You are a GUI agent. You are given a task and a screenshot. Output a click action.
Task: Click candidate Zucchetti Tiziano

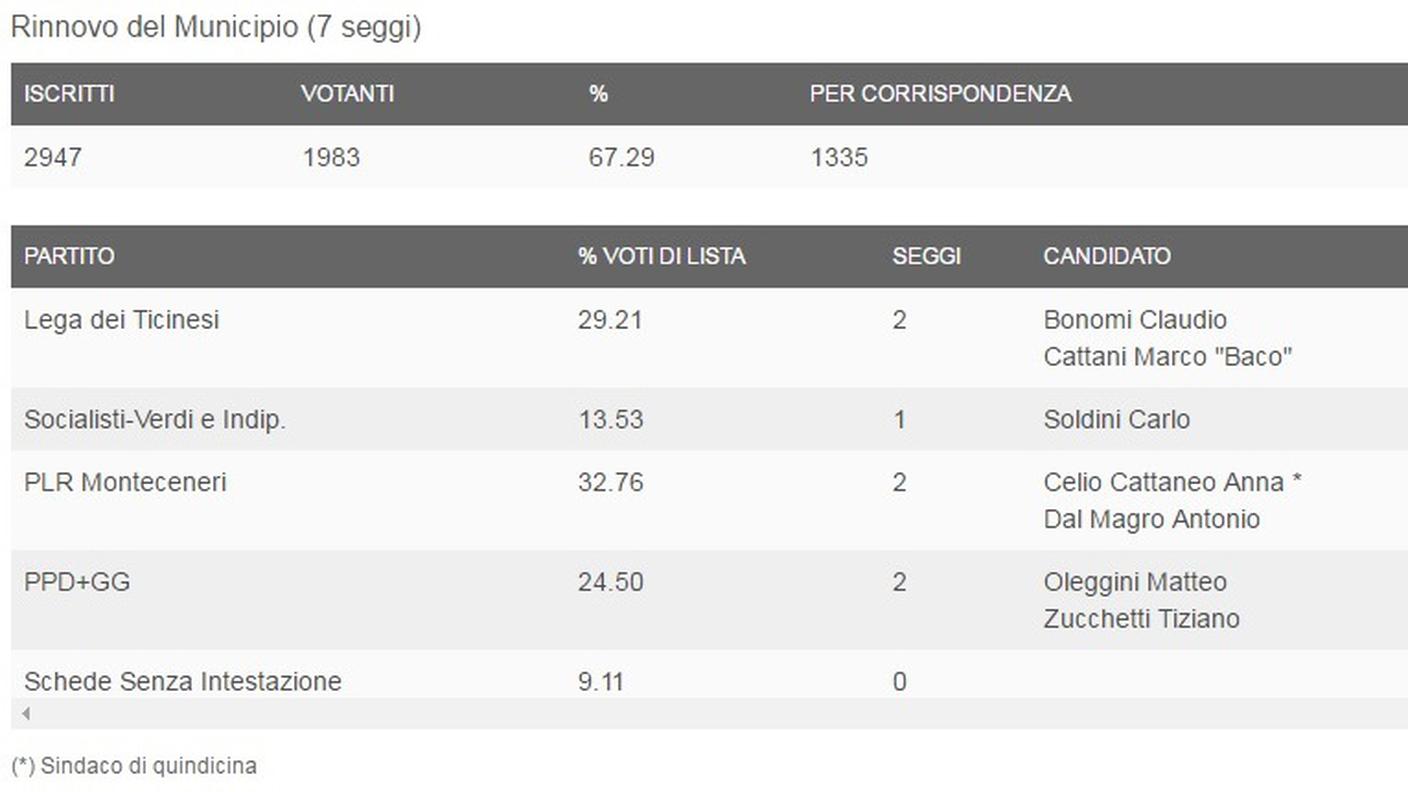click(x=1141, y=619)
